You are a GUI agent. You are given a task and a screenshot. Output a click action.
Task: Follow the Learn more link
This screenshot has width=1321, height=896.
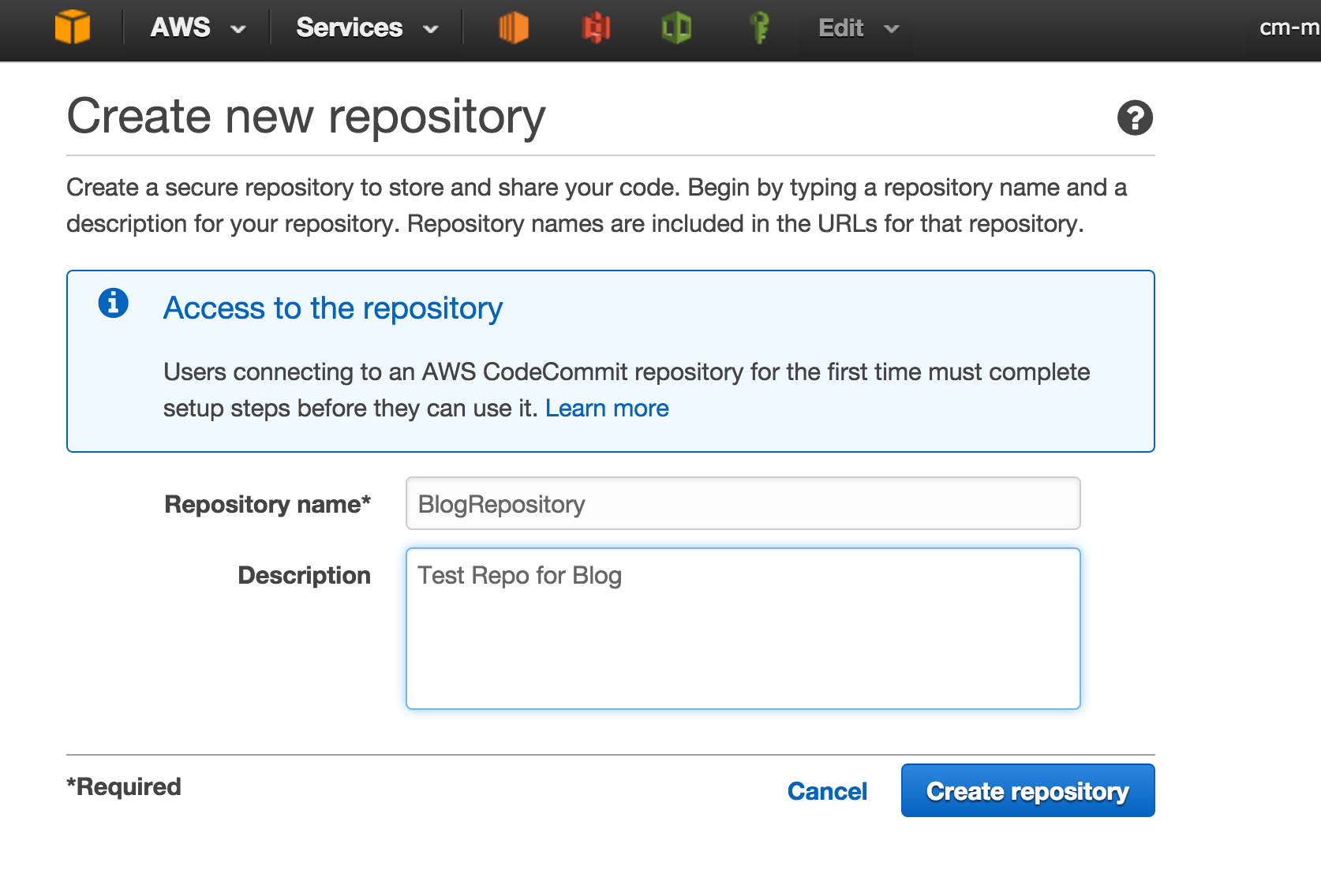(606, 409)
